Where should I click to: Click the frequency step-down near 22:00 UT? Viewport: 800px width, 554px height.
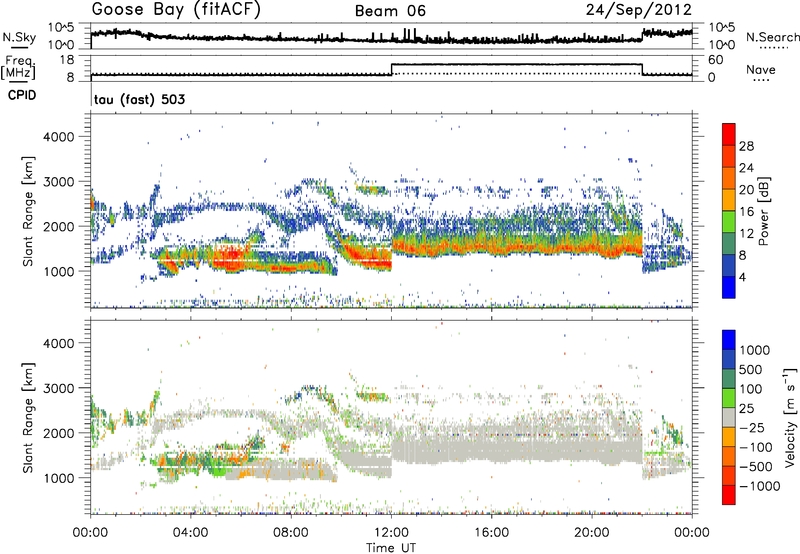click(642, 69)
